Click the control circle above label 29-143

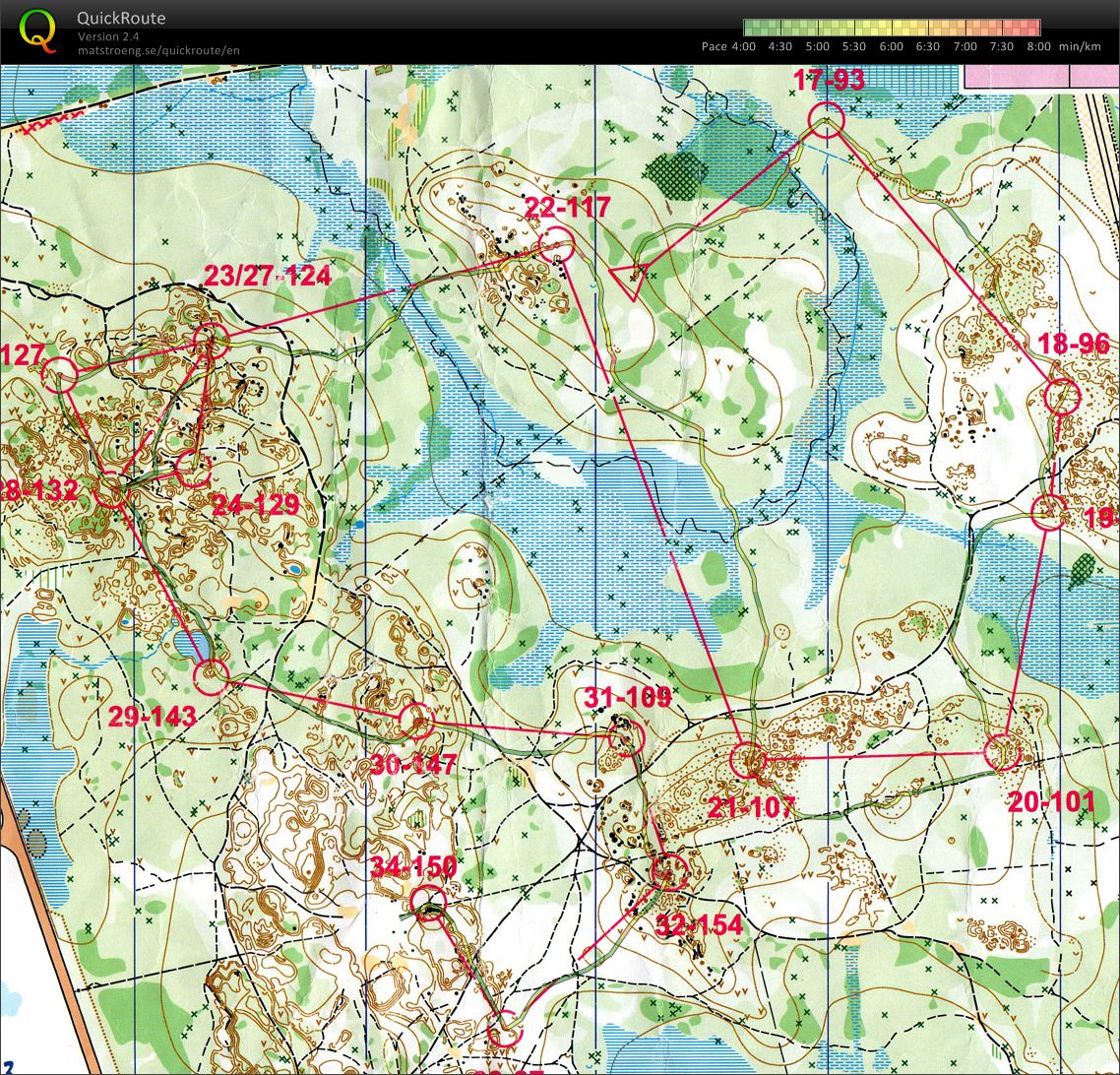click(212, 676)
